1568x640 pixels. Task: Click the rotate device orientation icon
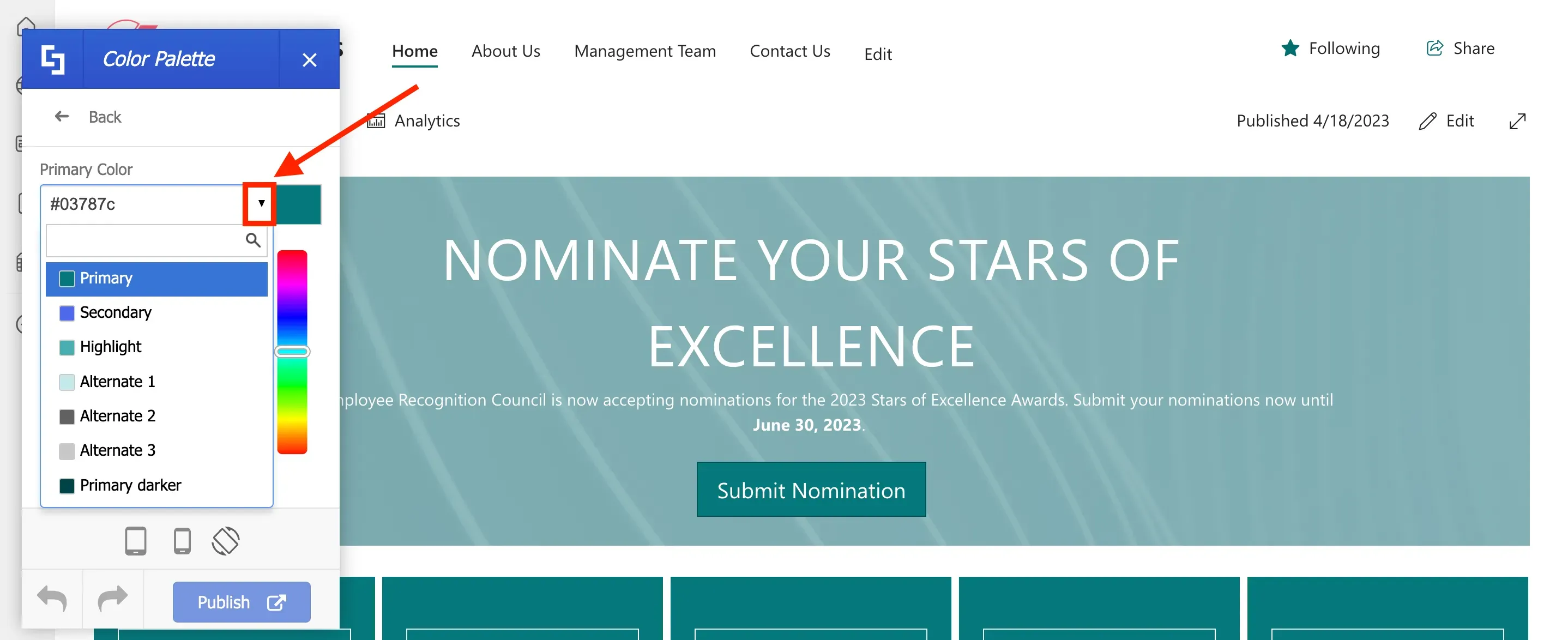(226, 540)
